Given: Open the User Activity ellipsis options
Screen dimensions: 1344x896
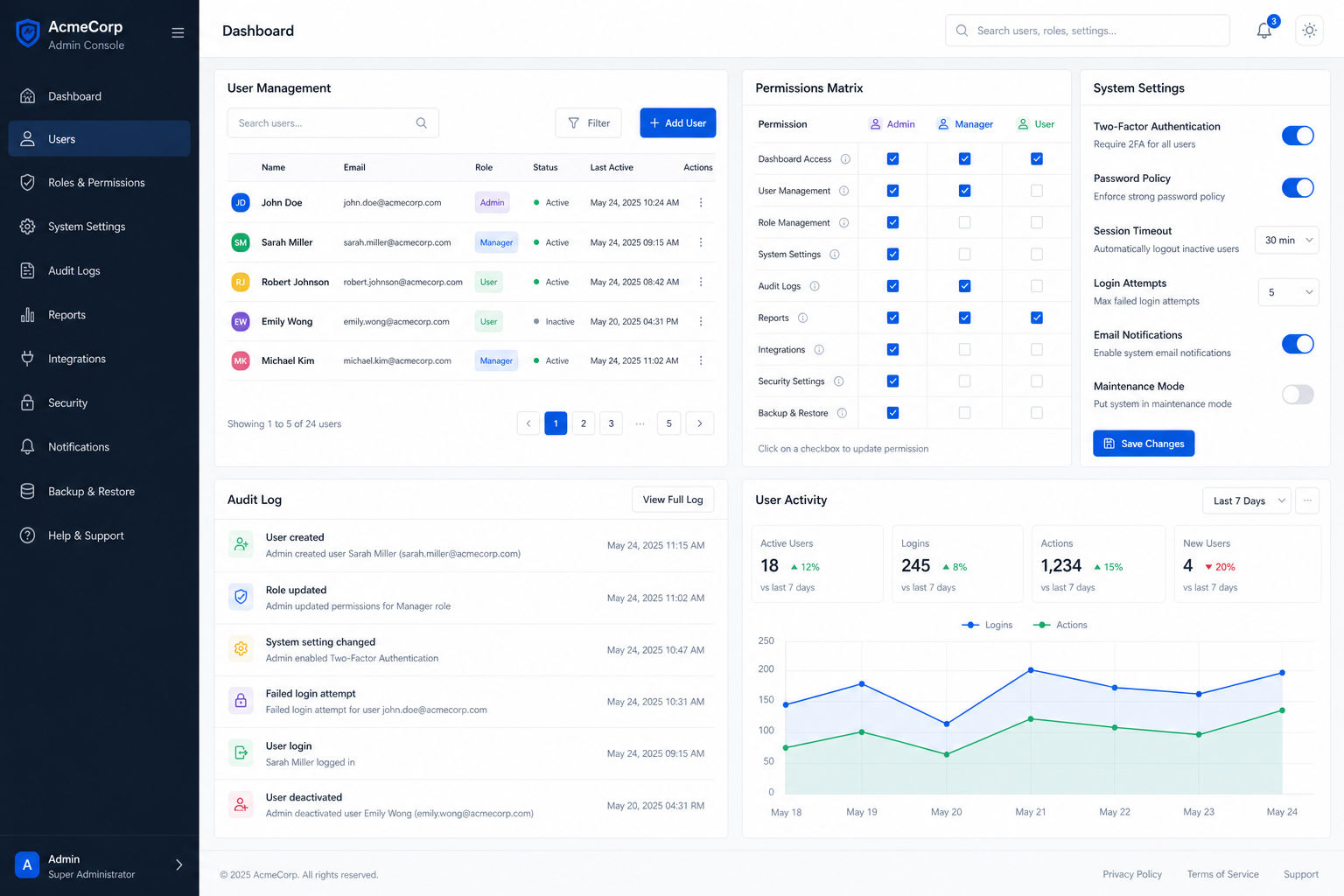Looking at the screenshot, I should tap(1307, 500).
